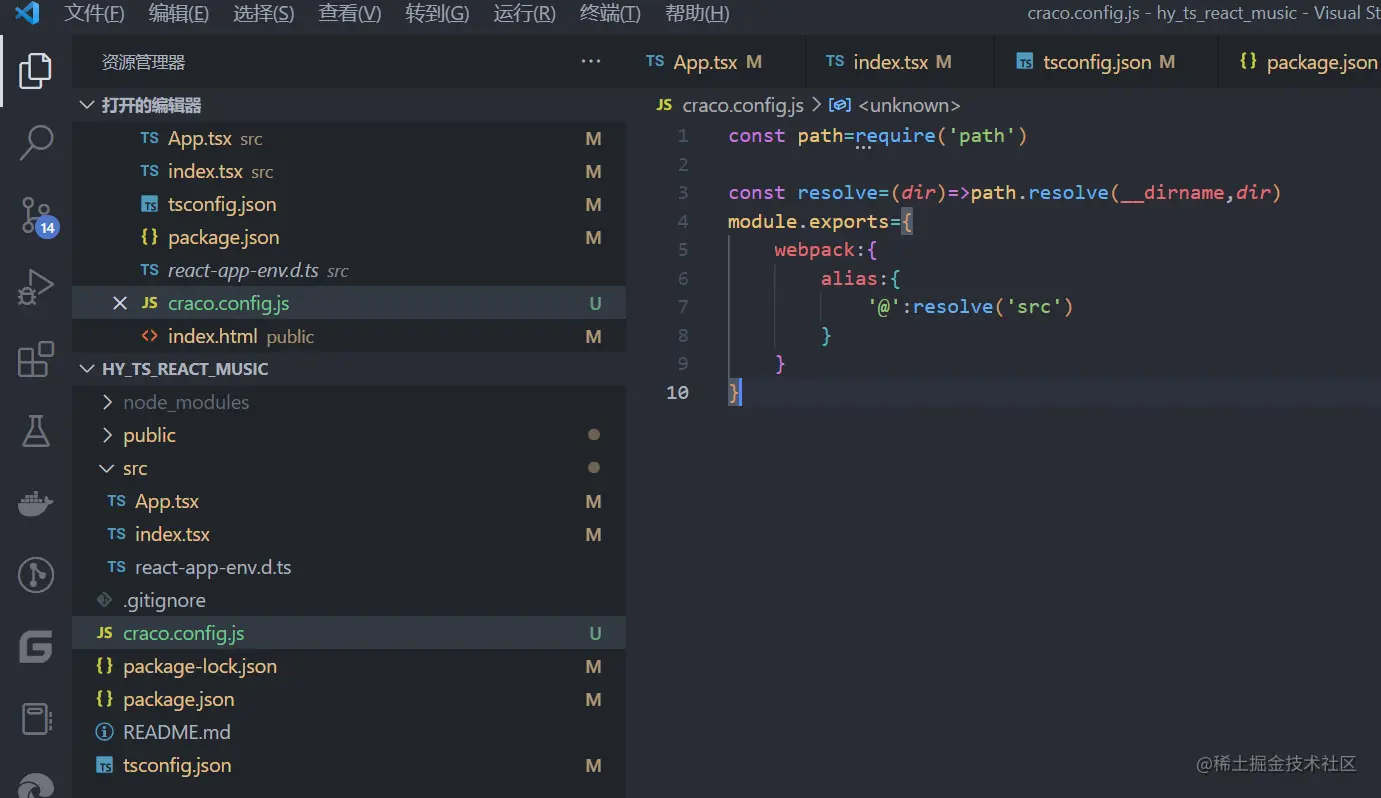Collapse the src folder

pyautogui.click(x=135, y=468)
